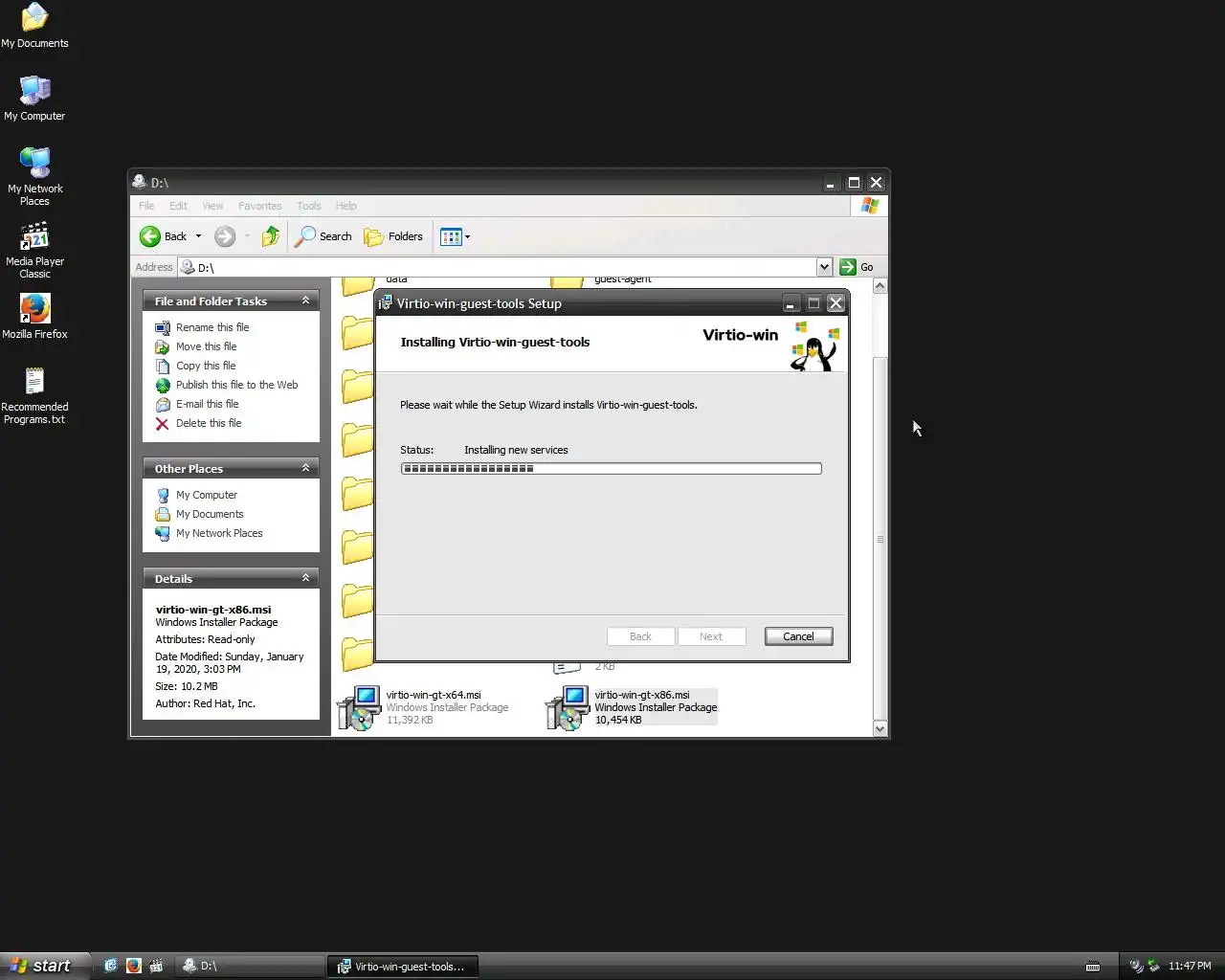Open the Start menu

coord(45,966)
